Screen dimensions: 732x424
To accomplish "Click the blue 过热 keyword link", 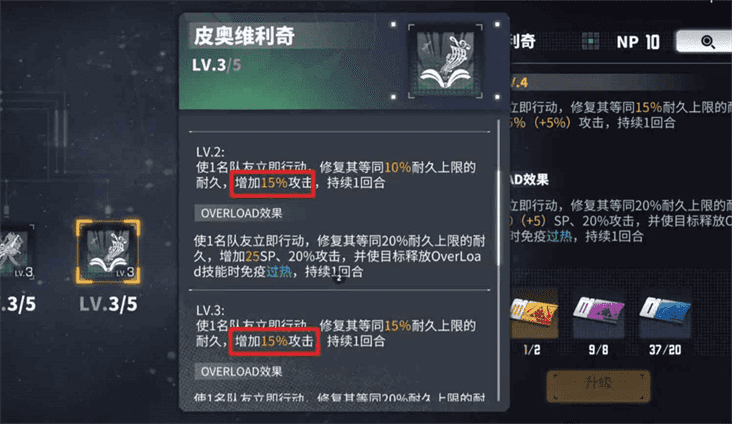I will [x=279, y=272].
